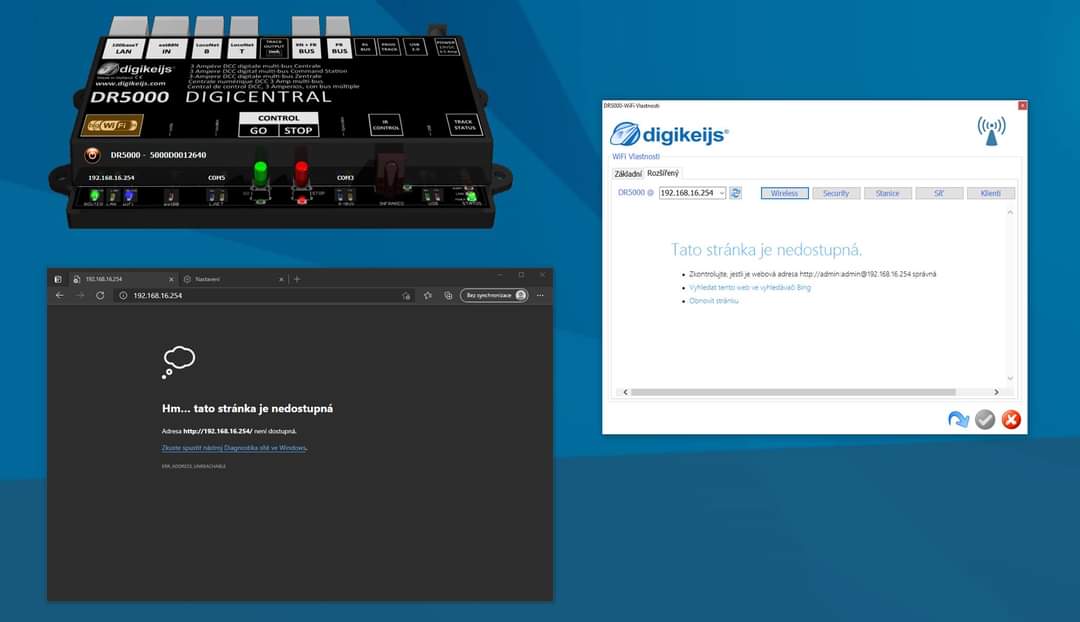Click the STOP label under CONTROL
The image size is (1080, 622).
tap(298, 130)
